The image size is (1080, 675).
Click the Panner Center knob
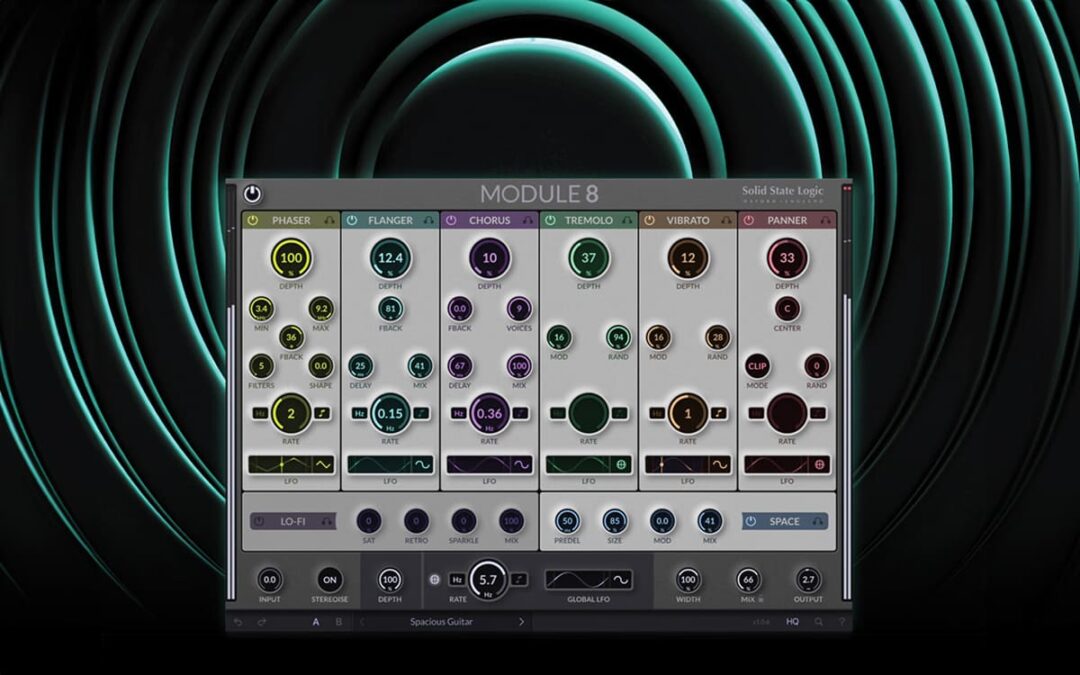(787, 309)
